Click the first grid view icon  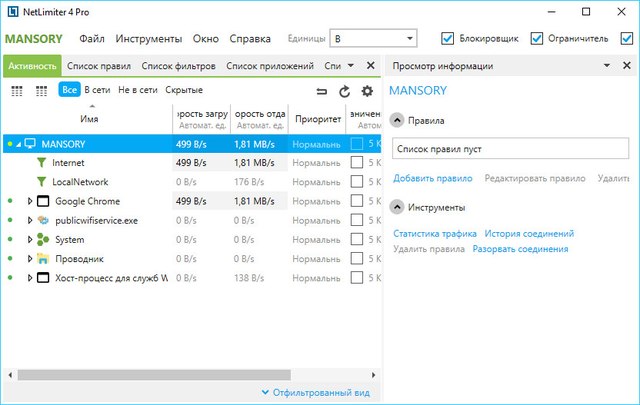pyautogui.click(x=17, y=90)
